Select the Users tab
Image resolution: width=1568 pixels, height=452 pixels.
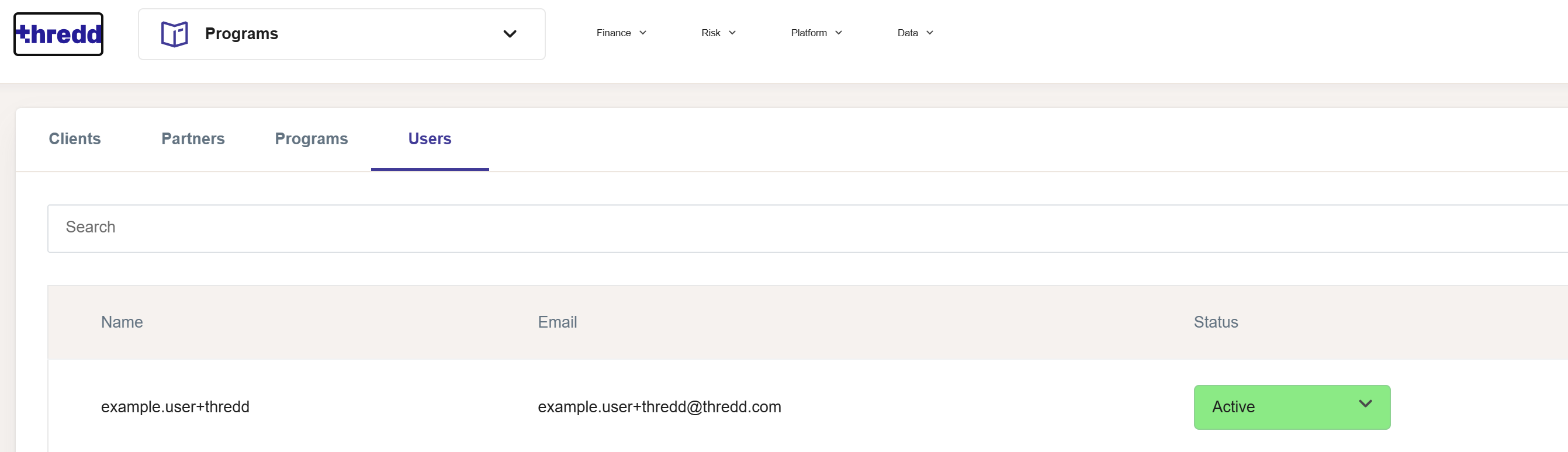coord(430,139)
